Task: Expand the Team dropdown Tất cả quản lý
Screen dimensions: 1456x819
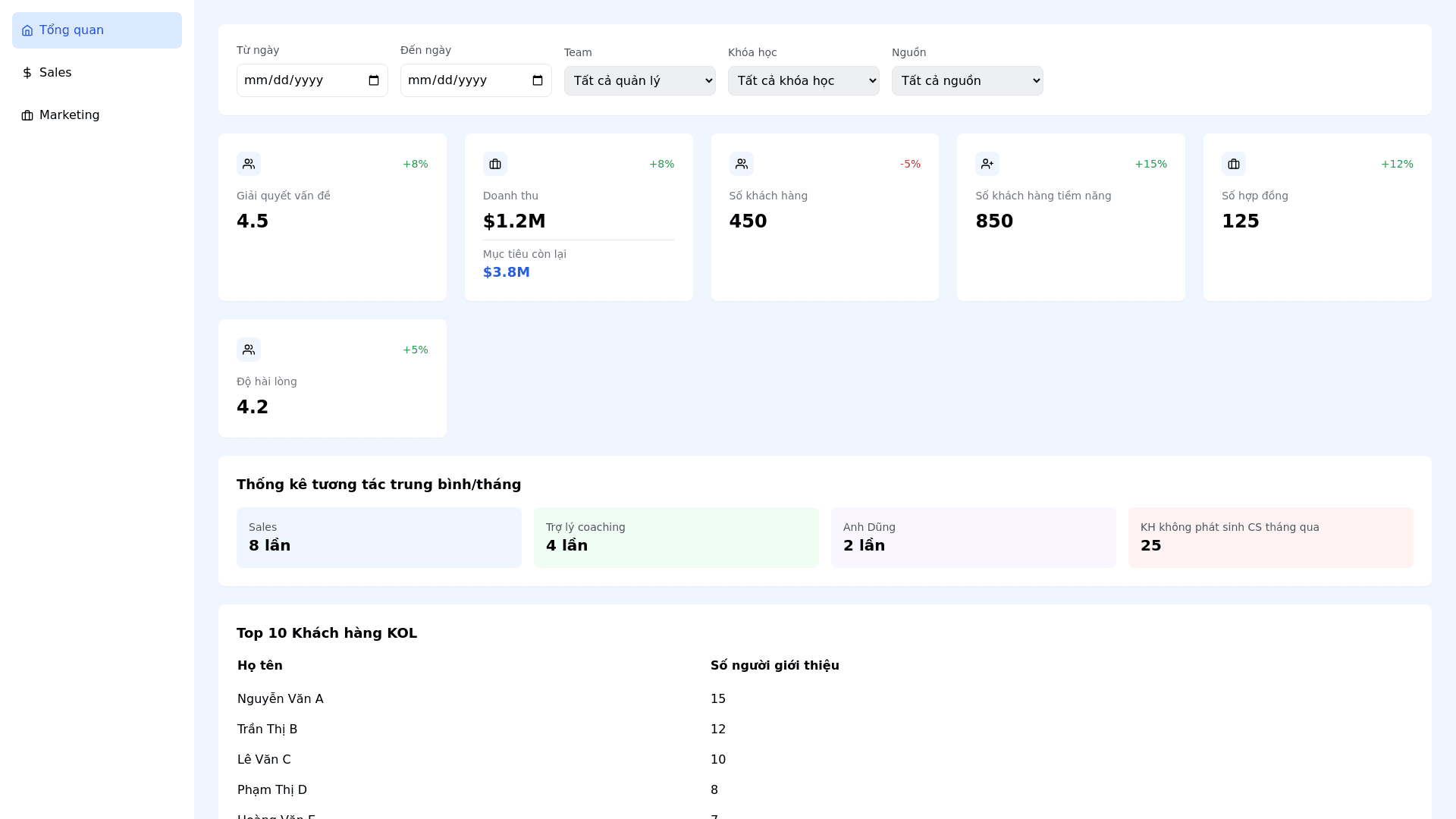Action: coord(639,80)
